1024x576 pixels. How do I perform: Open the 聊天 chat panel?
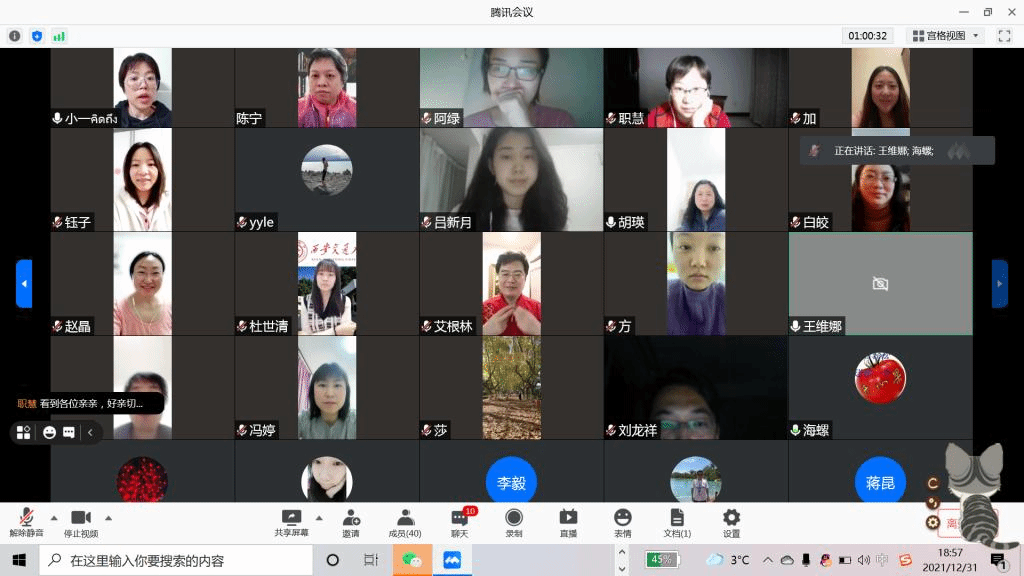pyautogui.click(x=460, y=523)
